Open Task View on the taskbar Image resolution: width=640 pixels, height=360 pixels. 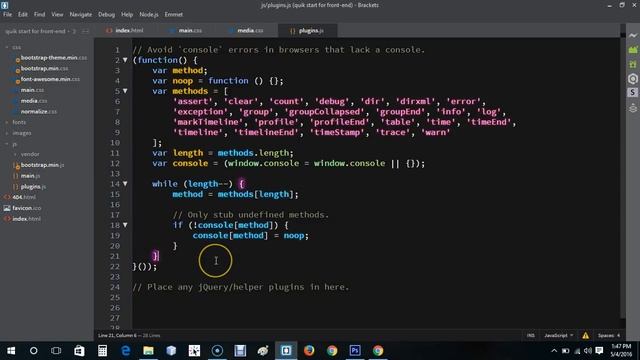56,351
